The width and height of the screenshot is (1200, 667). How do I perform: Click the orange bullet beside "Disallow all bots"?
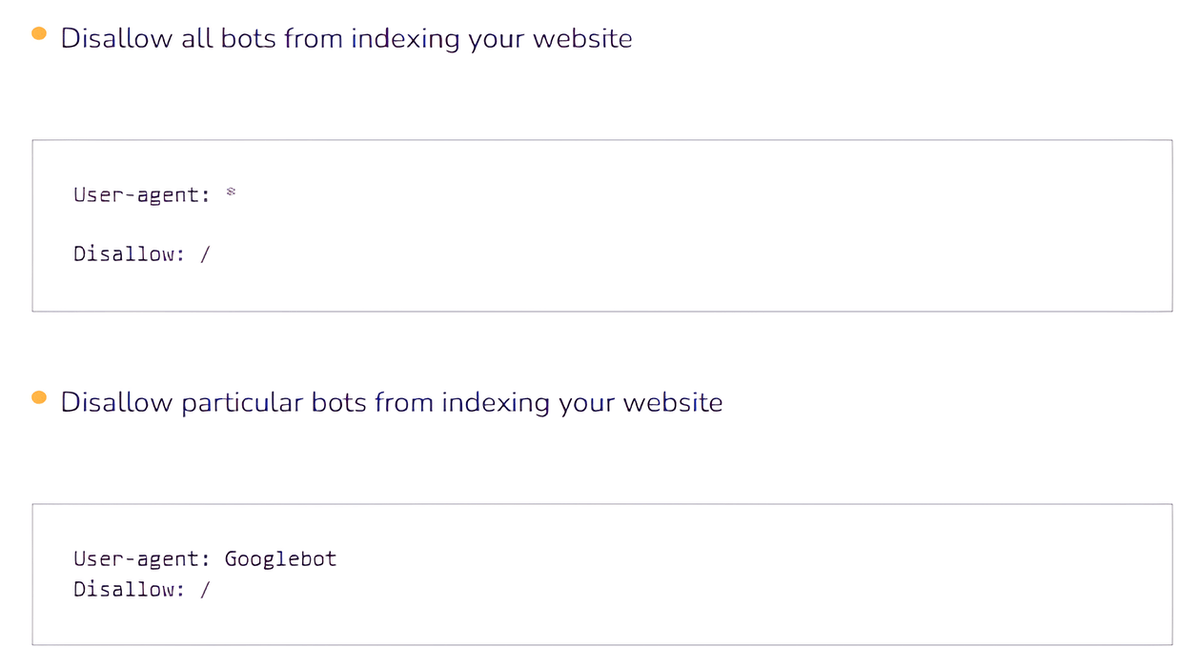point(40,33)
